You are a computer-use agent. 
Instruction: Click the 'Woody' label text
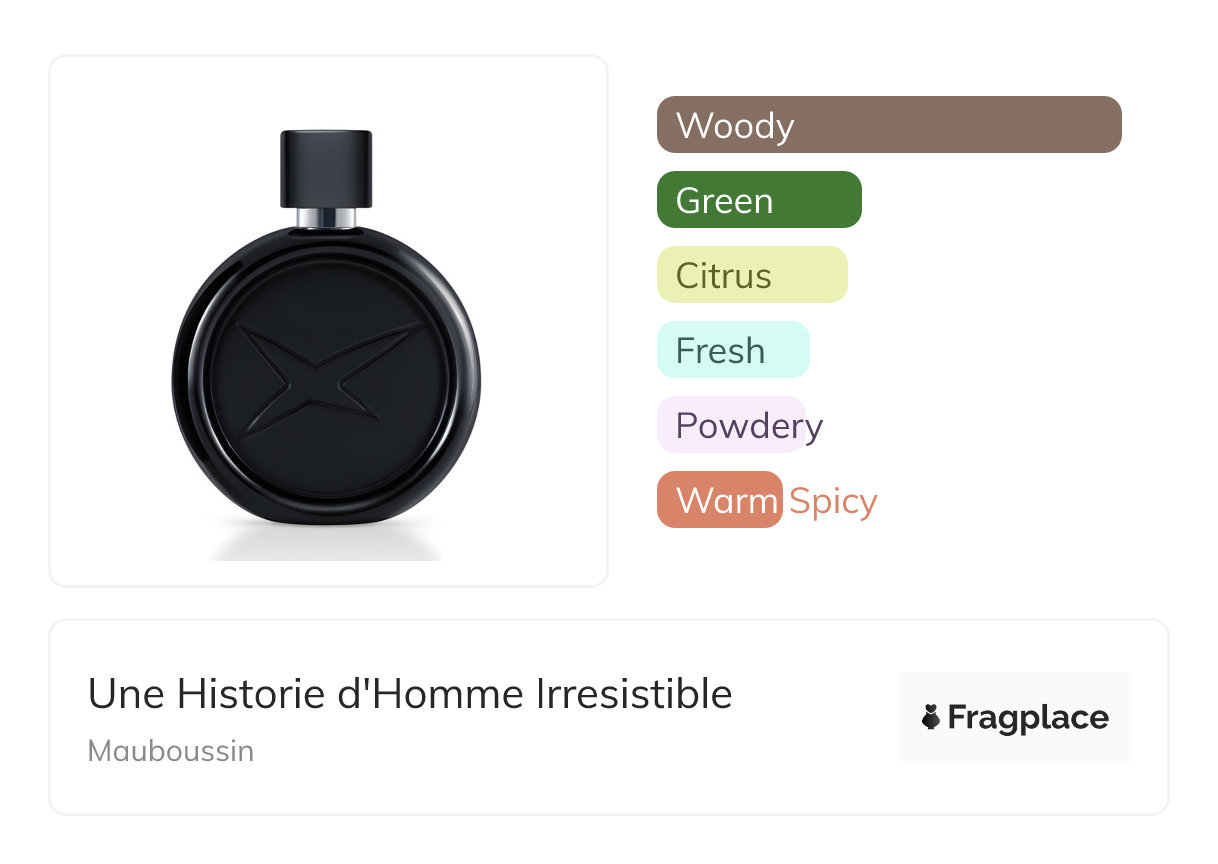coord(735,126)
